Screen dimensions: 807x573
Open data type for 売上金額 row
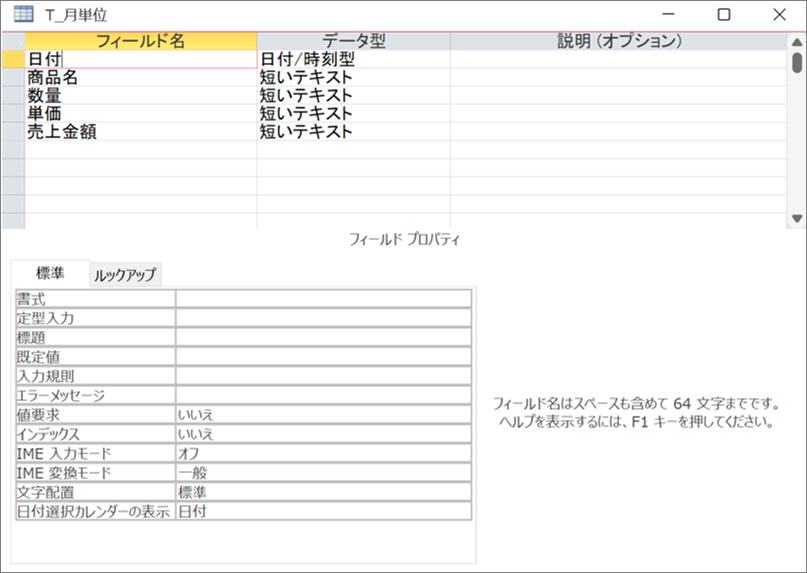354,131
